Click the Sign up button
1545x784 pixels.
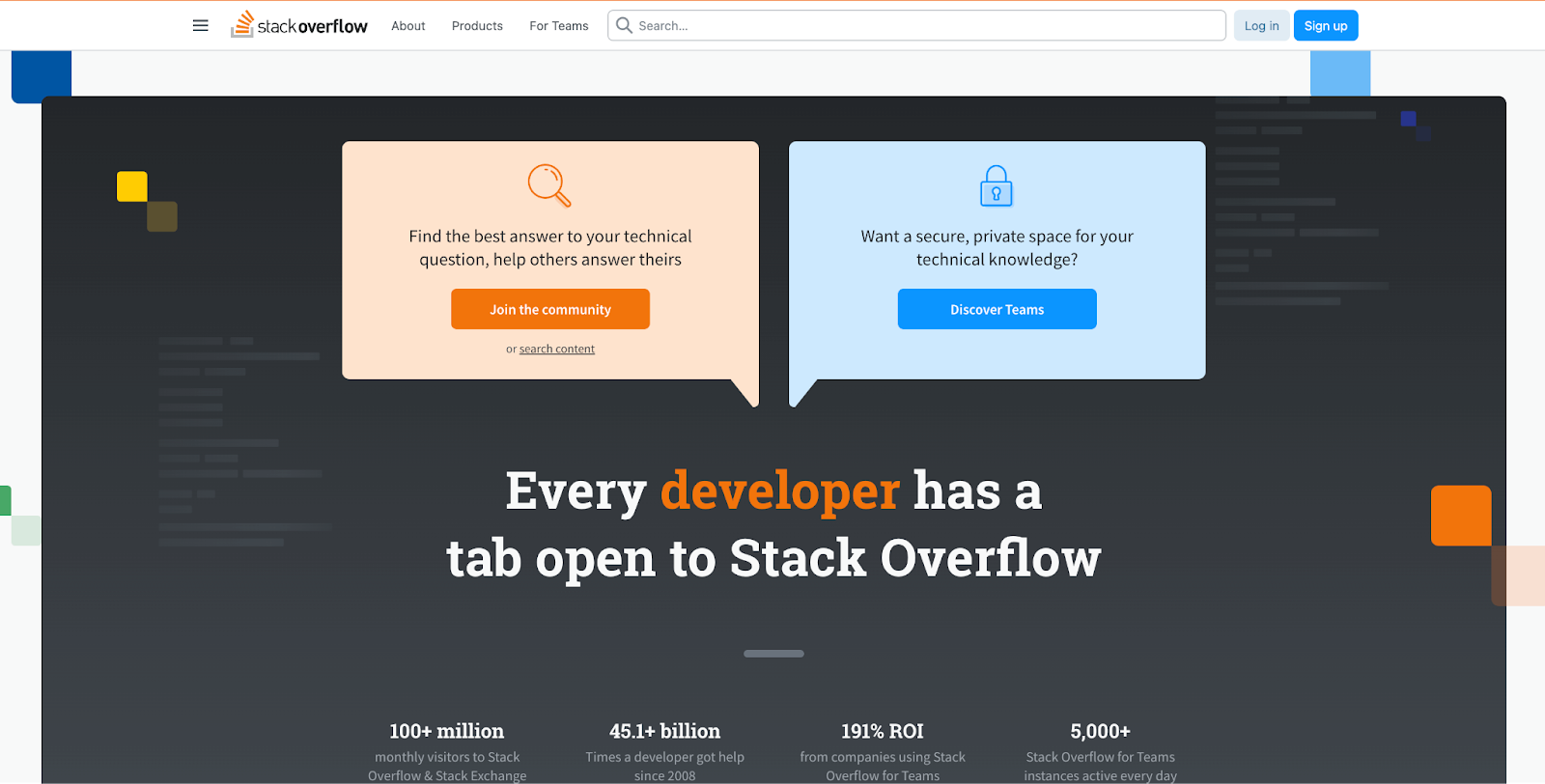(x=1326, y=26)
